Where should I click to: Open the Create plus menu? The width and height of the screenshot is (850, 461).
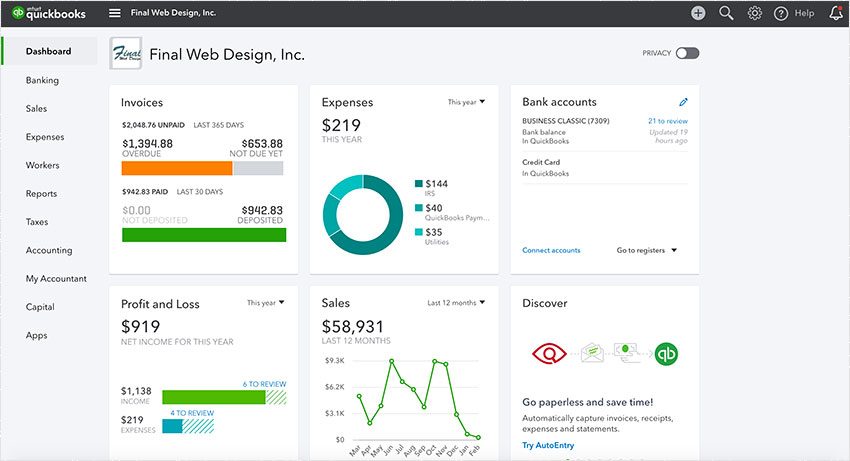click(698, 13)
